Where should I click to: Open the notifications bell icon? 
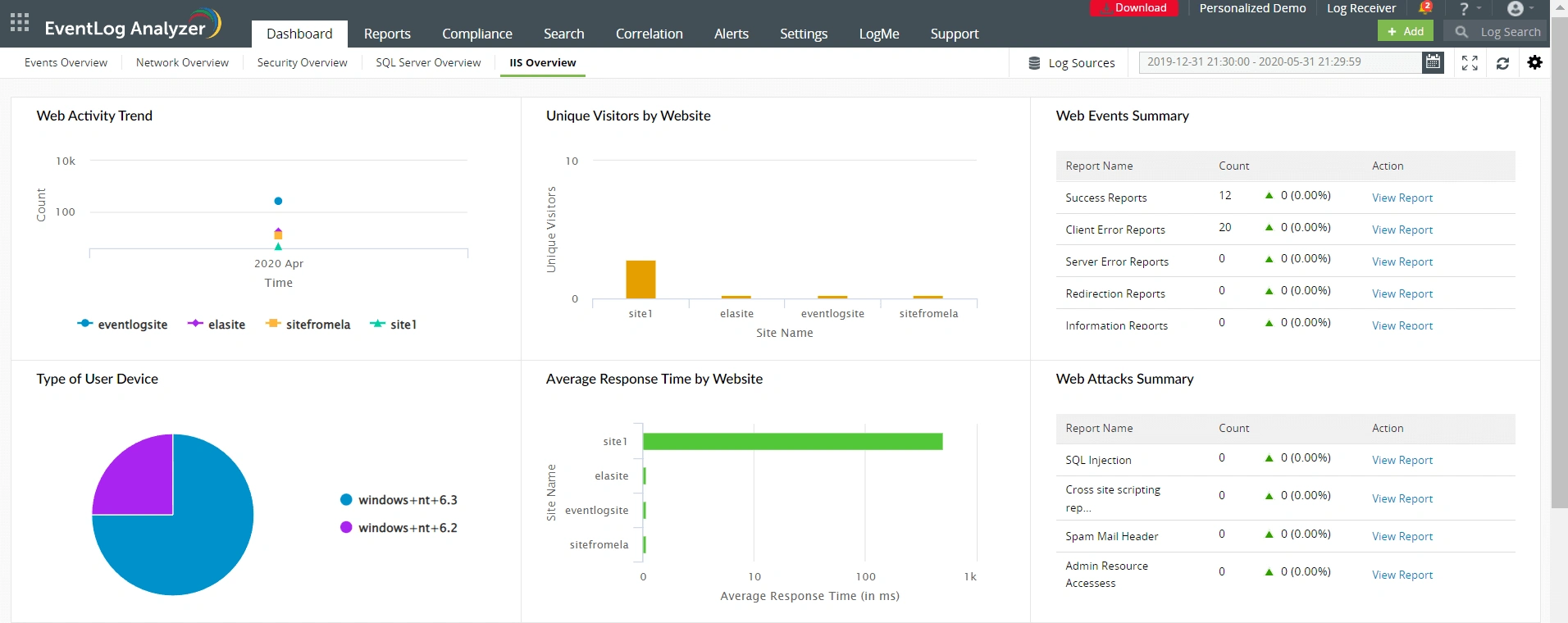click(1425, 8)
